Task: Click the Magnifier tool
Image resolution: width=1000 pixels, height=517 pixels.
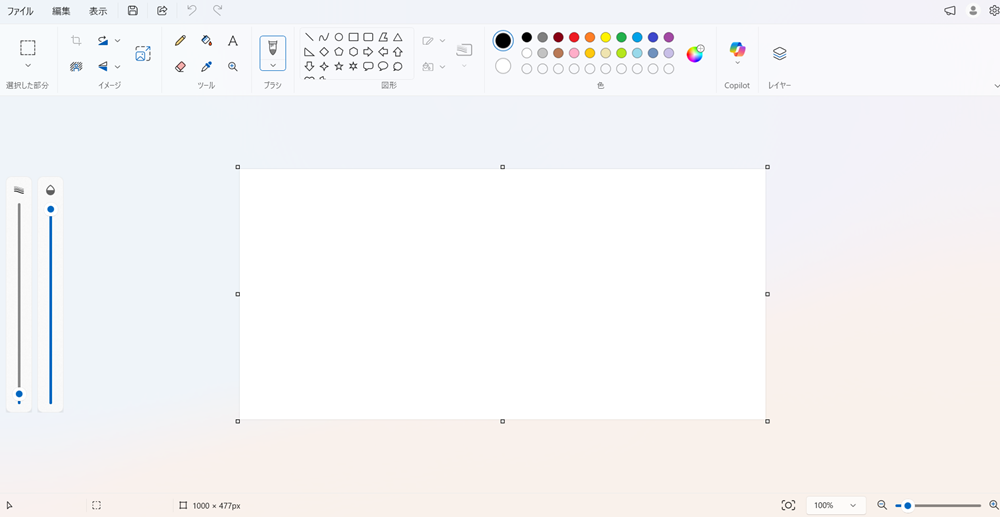Action: click(x=233, y=66)
